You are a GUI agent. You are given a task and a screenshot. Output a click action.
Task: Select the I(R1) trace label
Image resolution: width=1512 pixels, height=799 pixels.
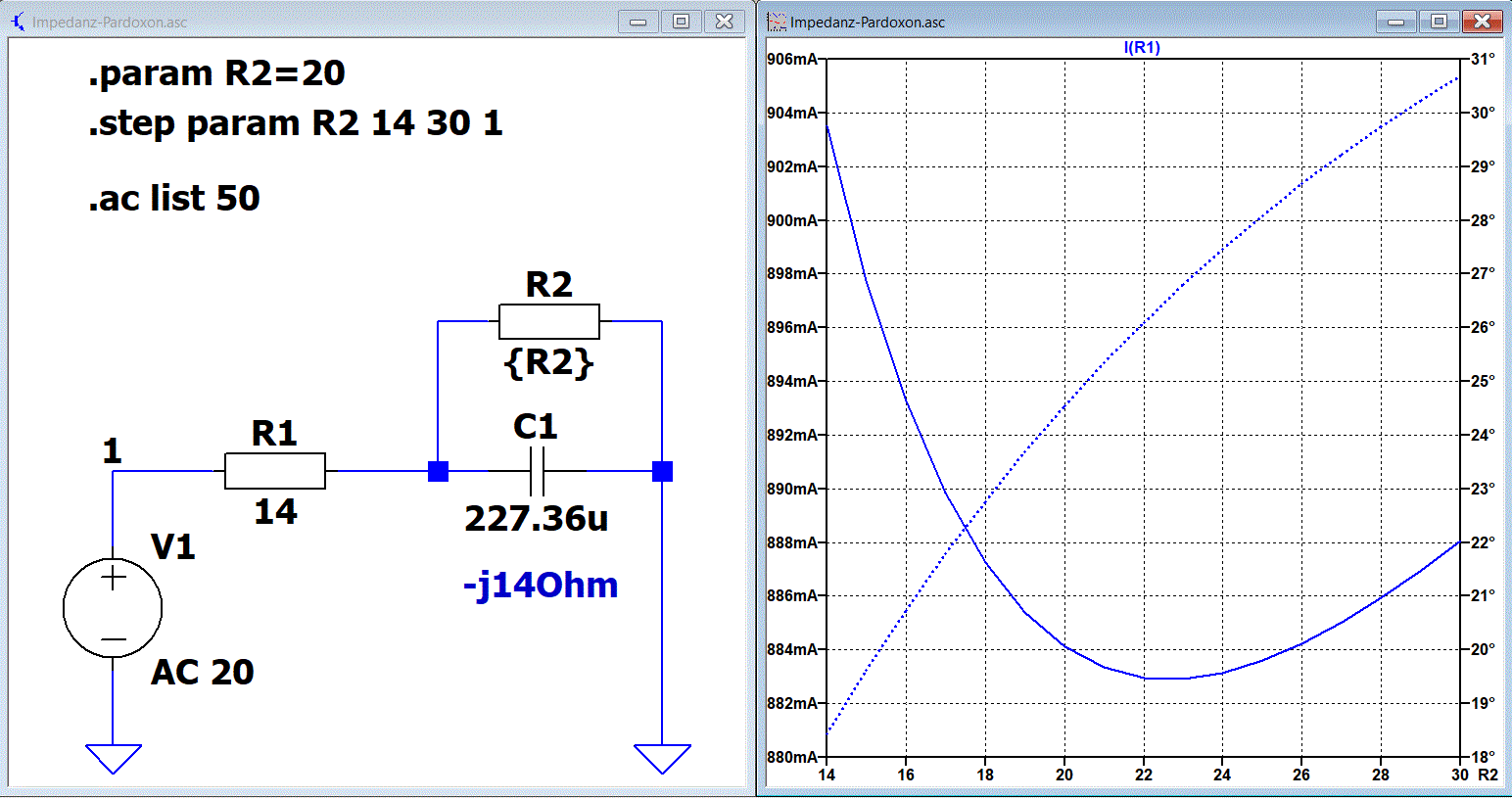click(1142, 47)
